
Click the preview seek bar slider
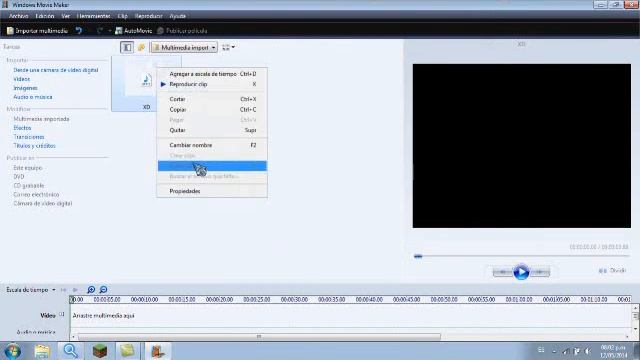418,256
